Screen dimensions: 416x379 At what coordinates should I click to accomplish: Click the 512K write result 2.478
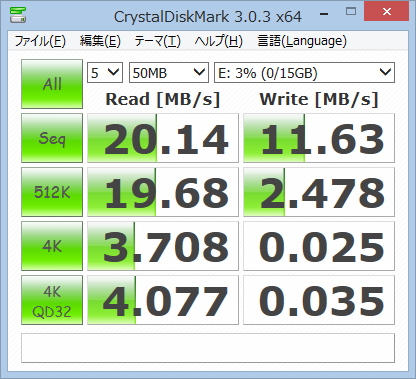coord(319,192)
